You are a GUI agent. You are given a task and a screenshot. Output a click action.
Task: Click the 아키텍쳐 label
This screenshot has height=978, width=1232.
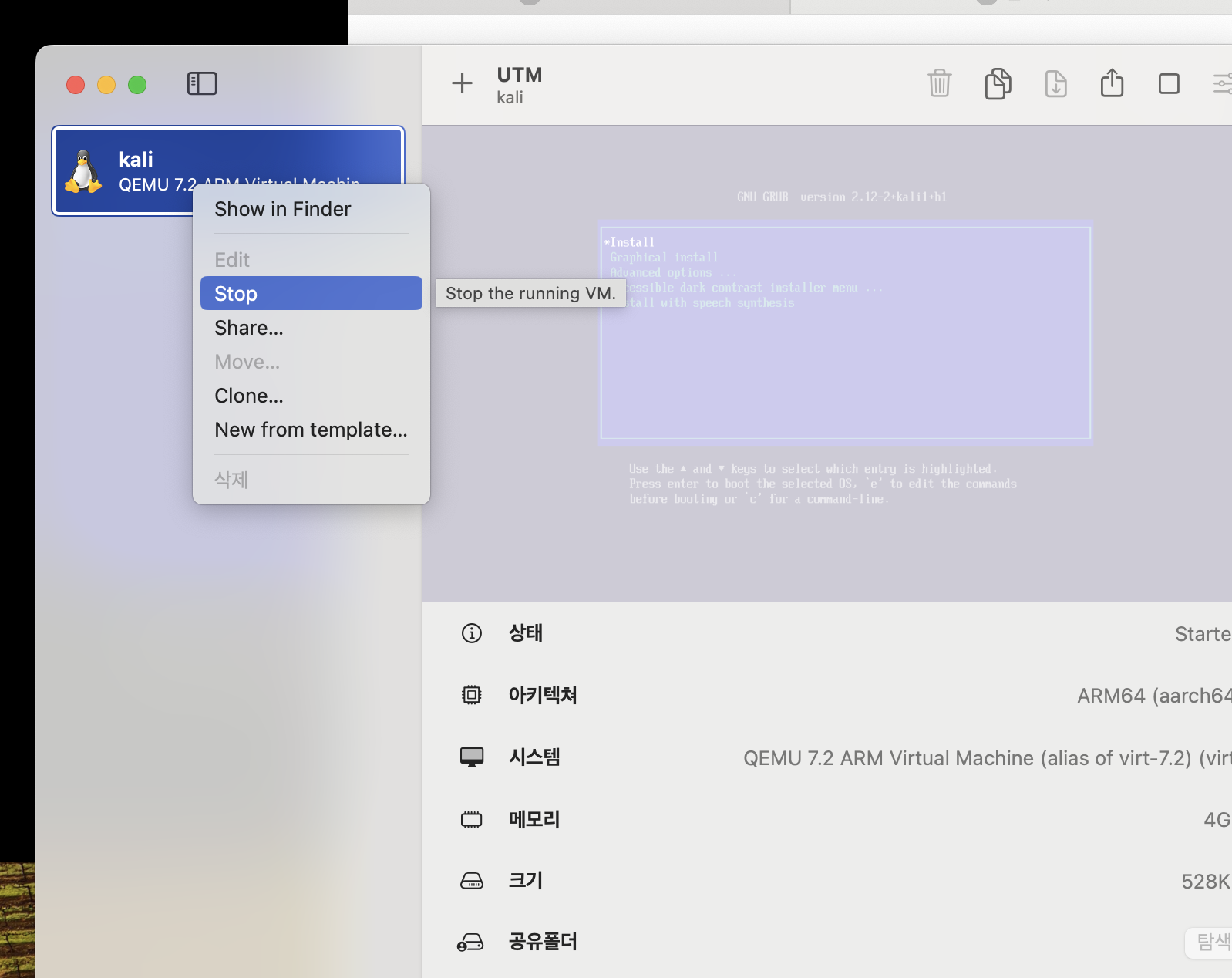click(x=543, y=695)
